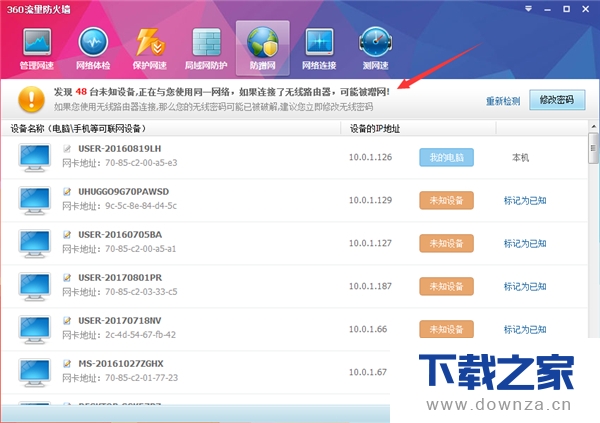600x423 pixels.
Task: Click computer icon for UHUGGO9G70PAWSD
Action: (34, 201)
